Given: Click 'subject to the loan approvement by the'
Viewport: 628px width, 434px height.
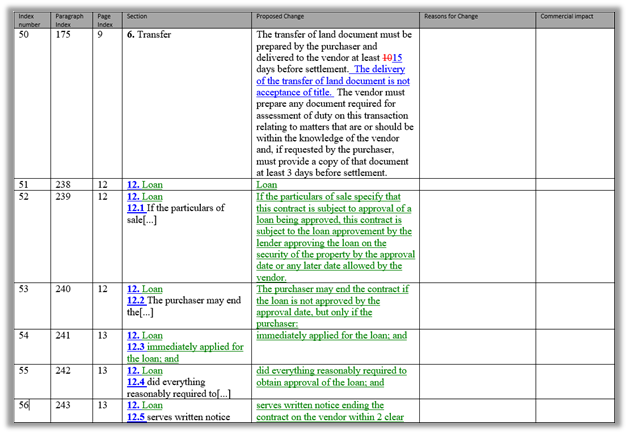Looking at the screenshot, I should click(x=334, y=231).
